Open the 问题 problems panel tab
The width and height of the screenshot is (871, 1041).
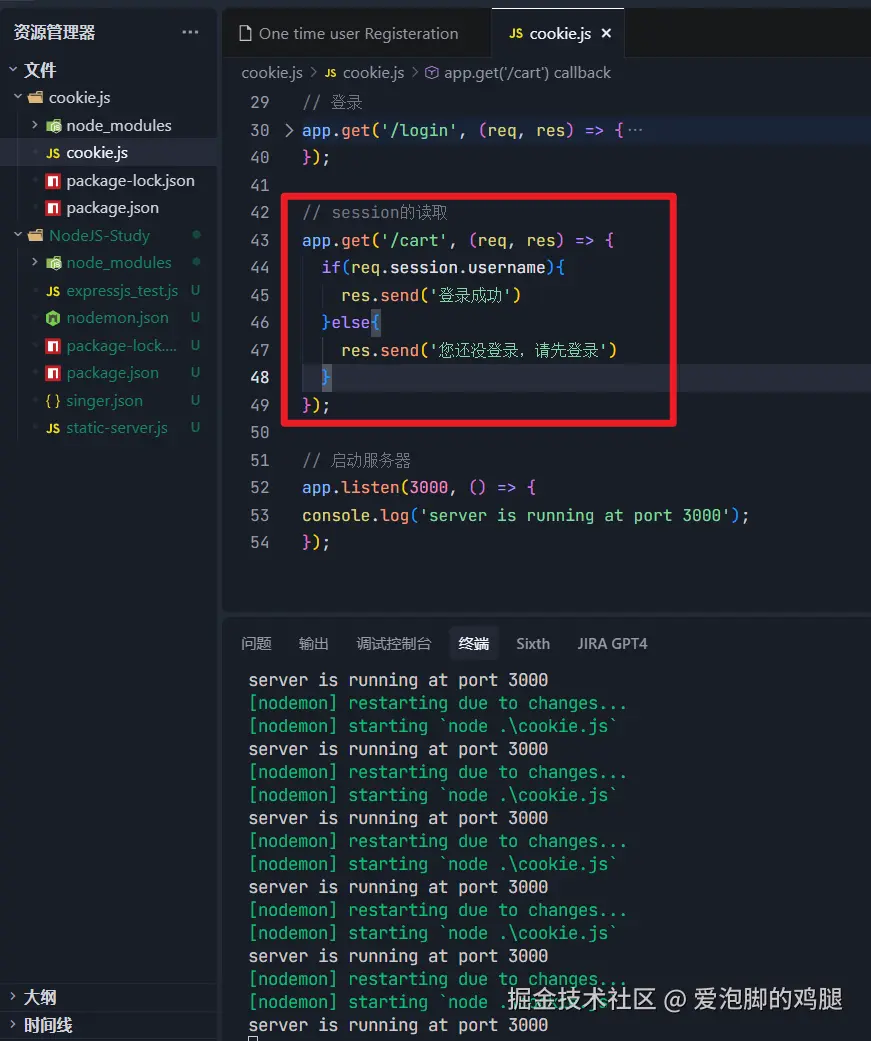click(256, 643)
